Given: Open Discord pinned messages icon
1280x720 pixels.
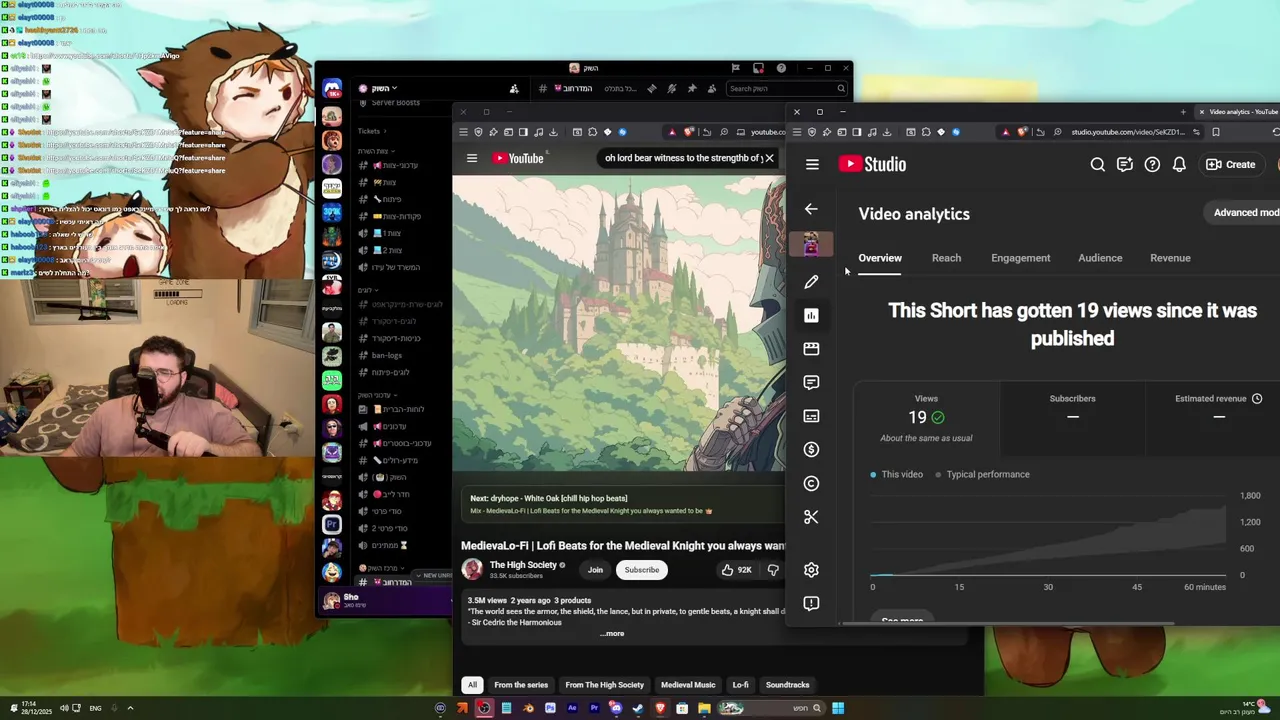Looking at the screenshot, I should (692, 89).
